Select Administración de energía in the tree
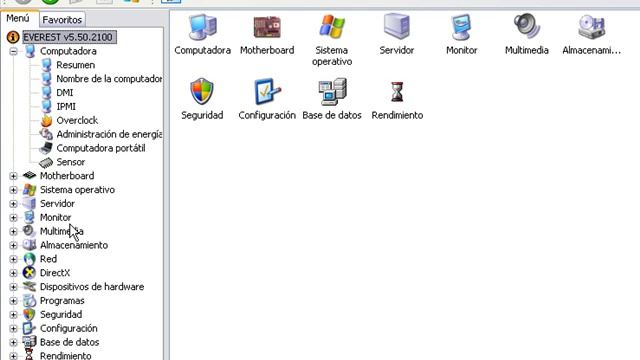Image resolution: width=640 pixels, height=360 pixels. tap(109, 134)
